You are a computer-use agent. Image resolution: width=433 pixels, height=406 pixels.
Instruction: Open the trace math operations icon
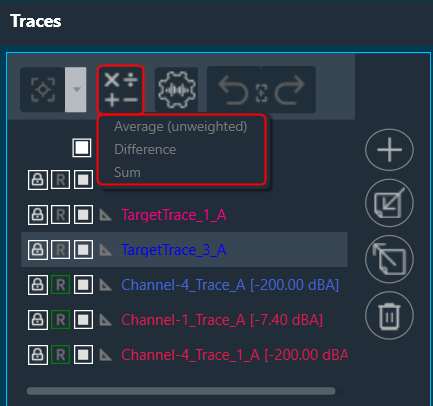[120, 90]
